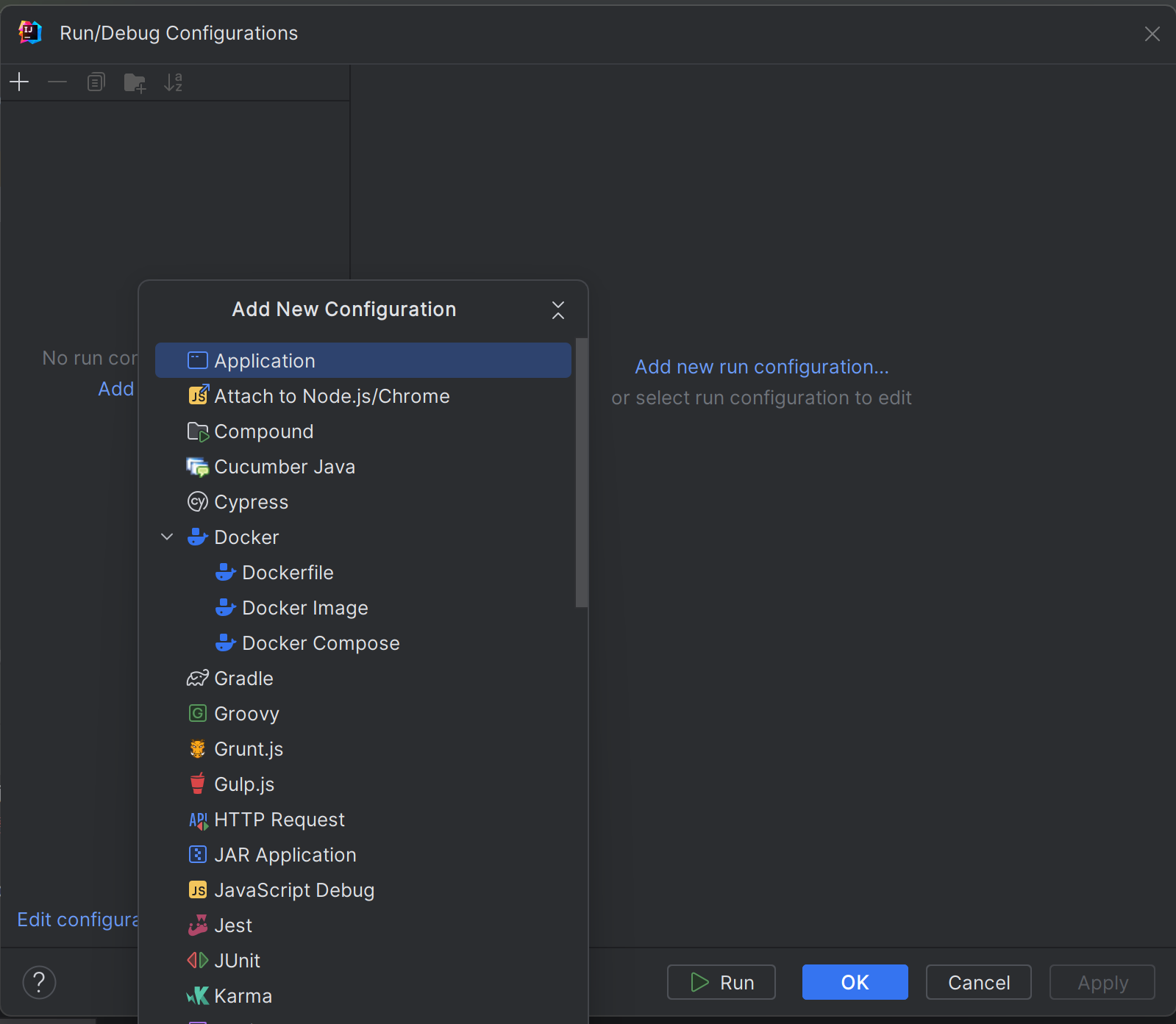The height and width of the screenshot is (1024, 1176).
Task: Click the Sort Configurations alphabetically icon
Action: point(173,82)
